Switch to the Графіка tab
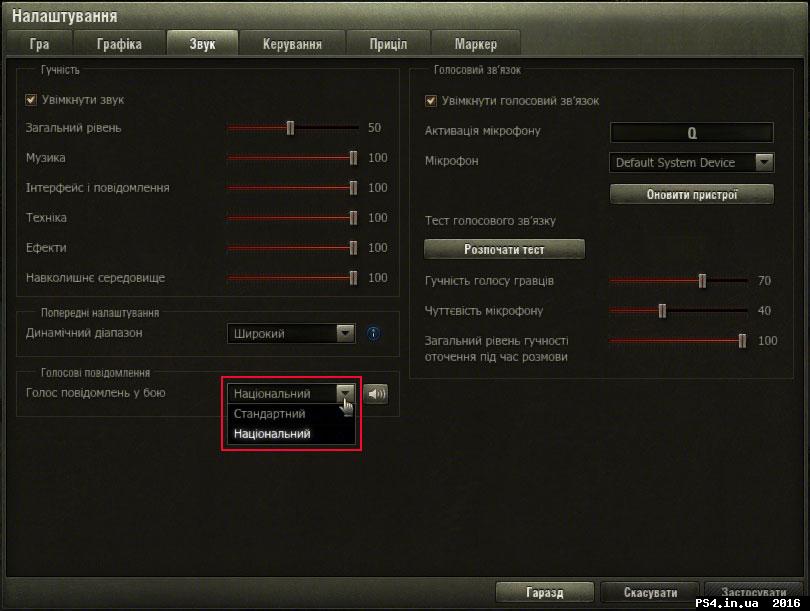Screen dimensions: 810x611 pyautogui.click(x=119, y=43)
